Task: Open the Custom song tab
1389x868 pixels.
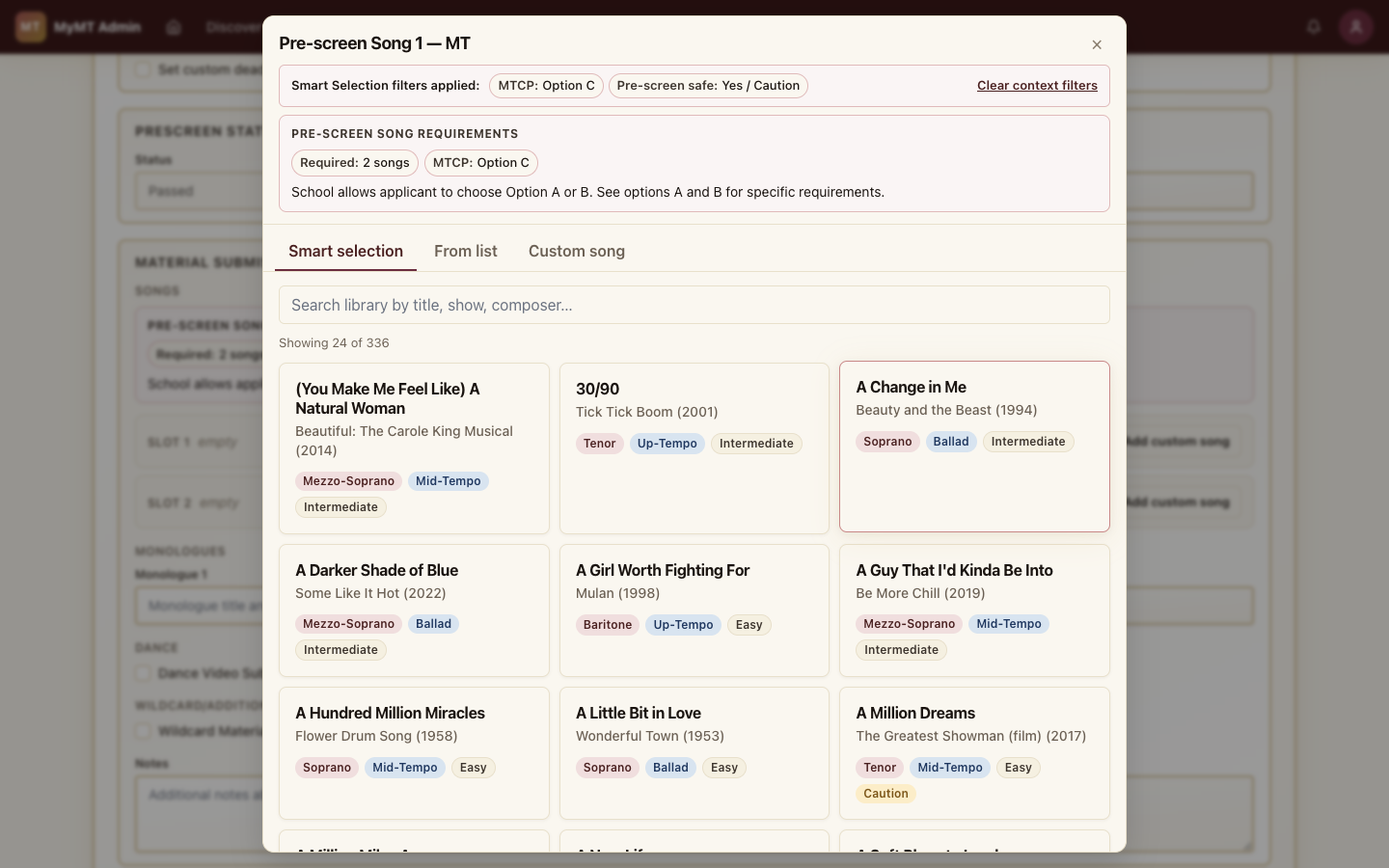Action: click(577, 251)
